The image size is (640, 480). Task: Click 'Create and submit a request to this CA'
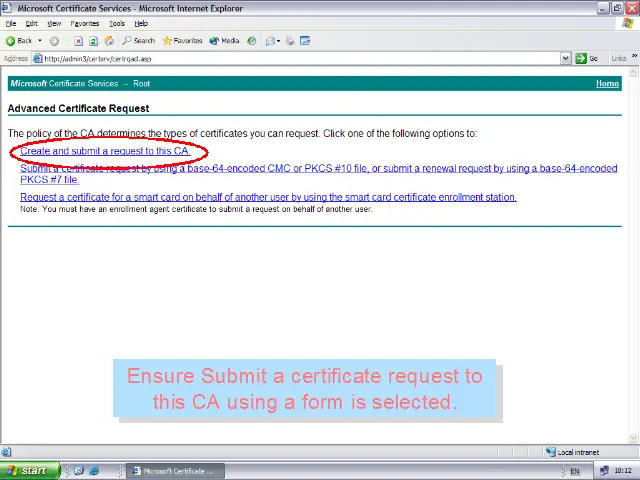(x=105, y=151)
